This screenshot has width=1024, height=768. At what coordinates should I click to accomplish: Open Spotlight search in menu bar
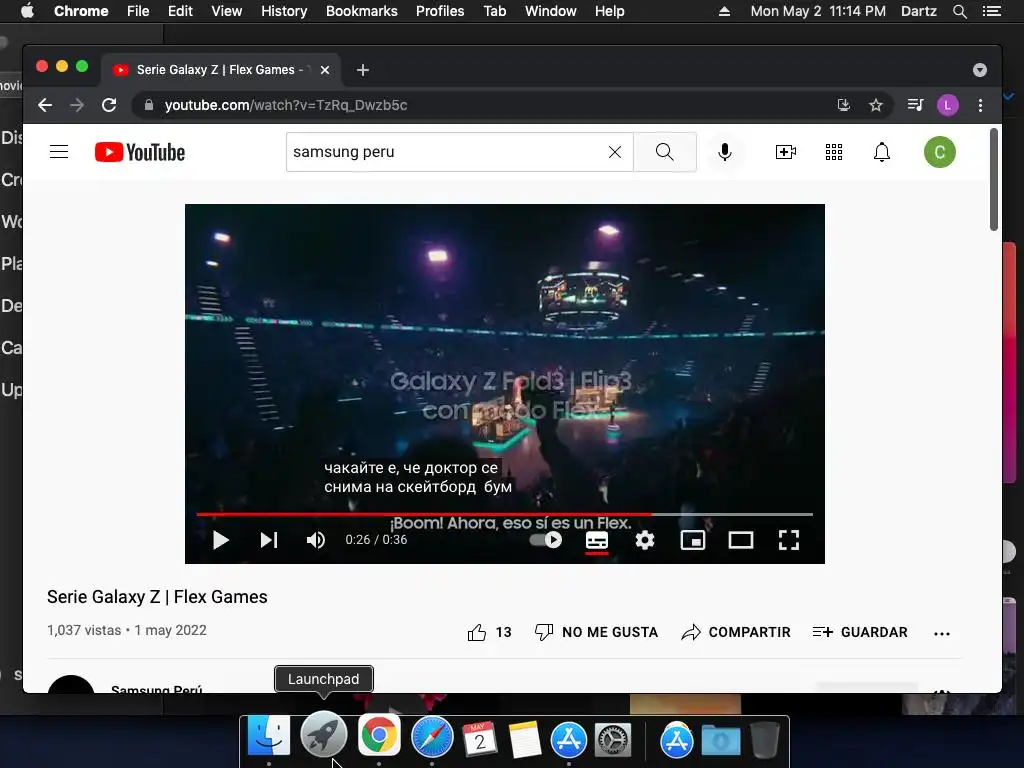(x=959, y=11)
